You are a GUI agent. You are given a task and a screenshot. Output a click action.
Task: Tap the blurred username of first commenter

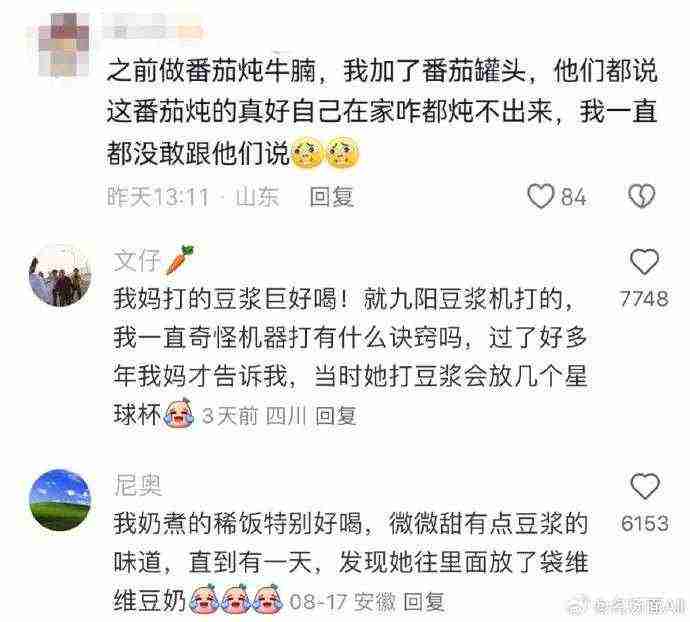pos(154,31)
